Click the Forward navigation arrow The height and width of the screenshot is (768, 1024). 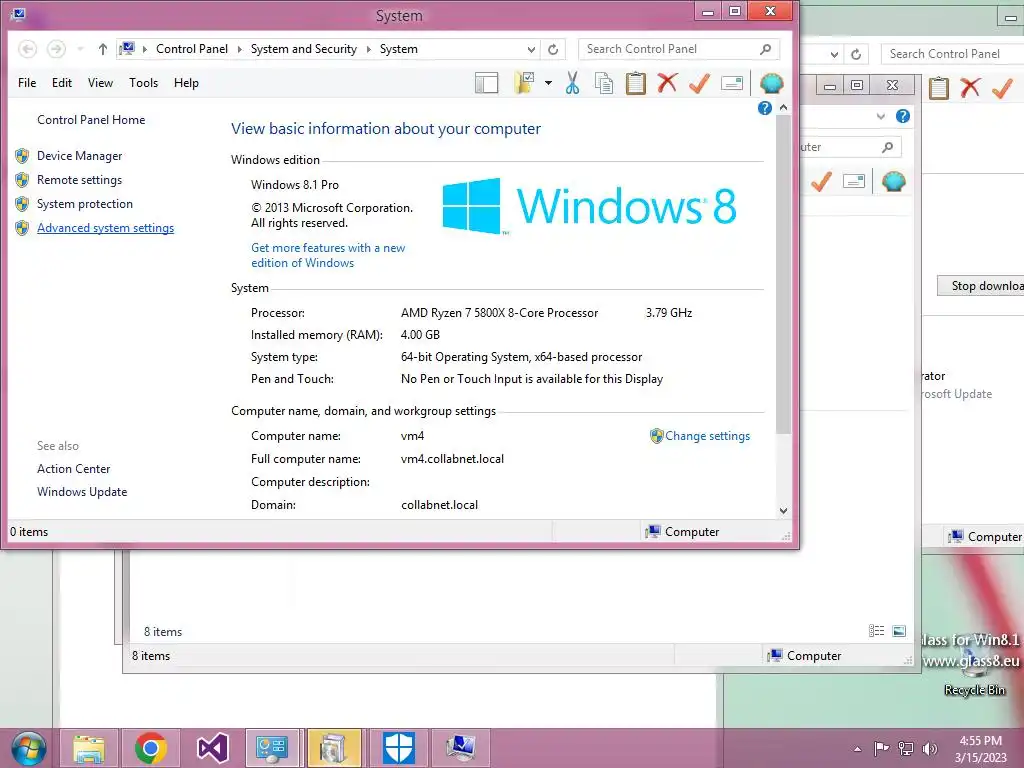point(56,49)
